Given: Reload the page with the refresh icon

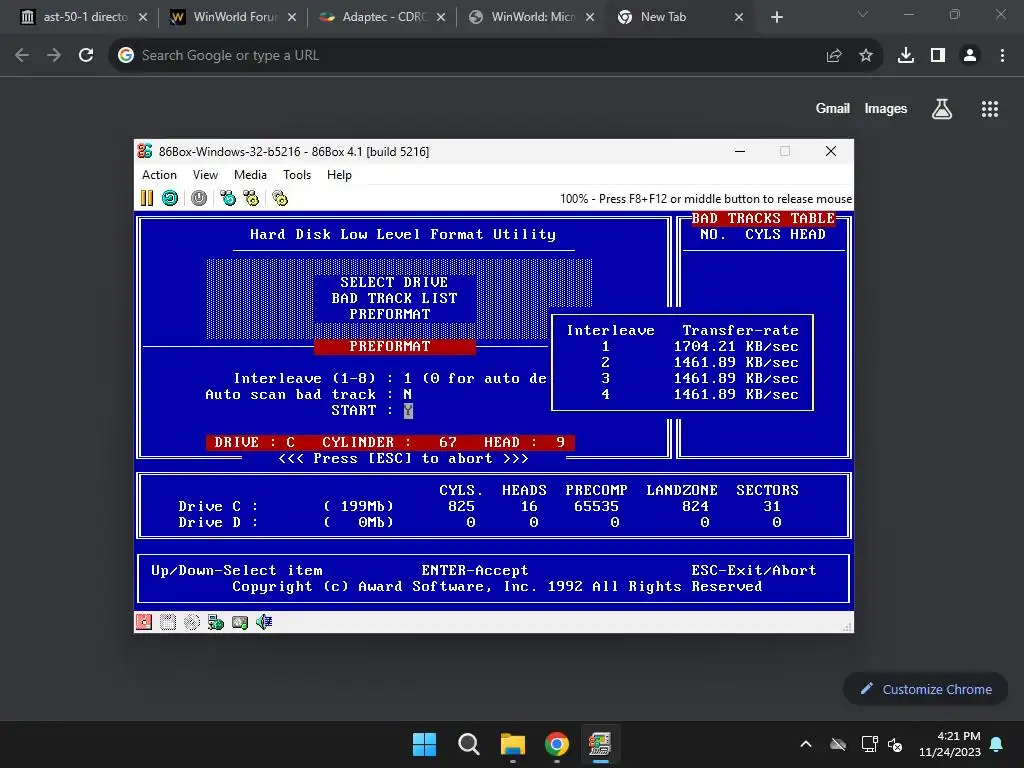Looking at the screenshot, I should [86, 56].
